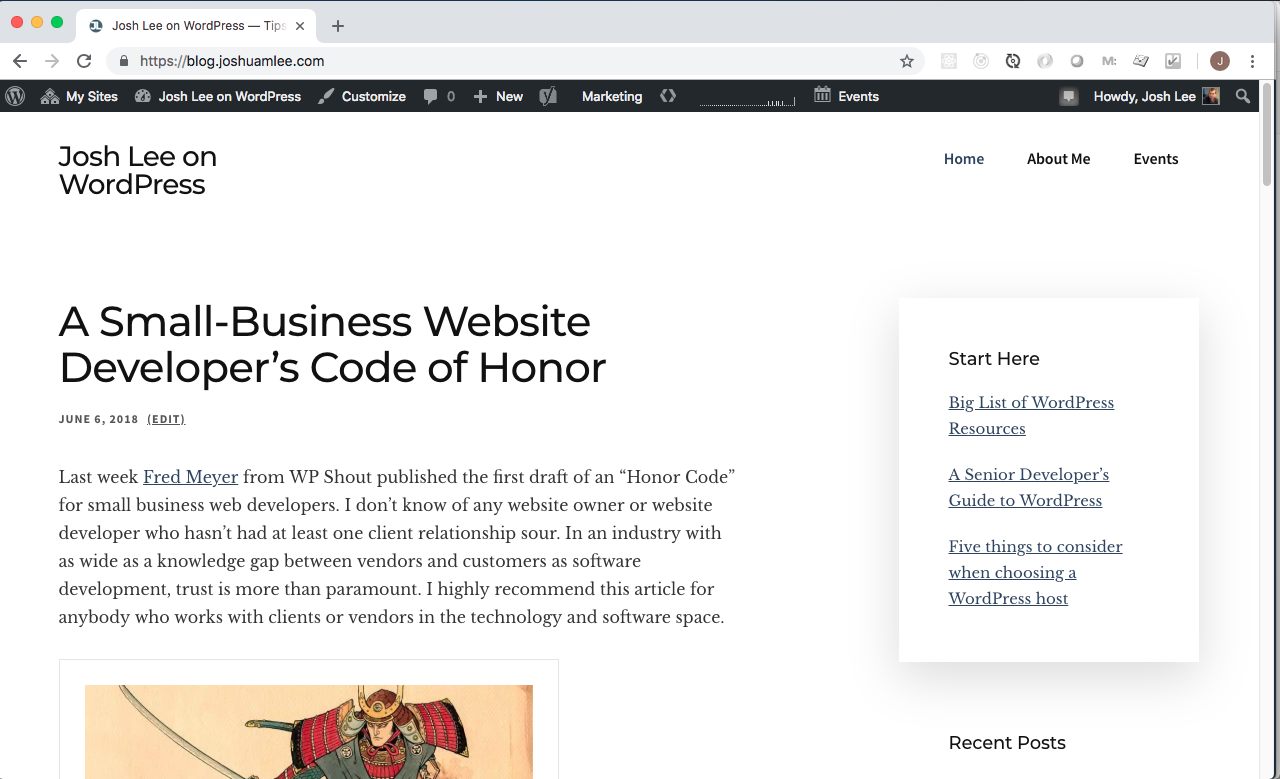This screenshot has width=1280, height=779.
Task: Click the checkmark box extension icon
Action: [x=1173, y=61]
